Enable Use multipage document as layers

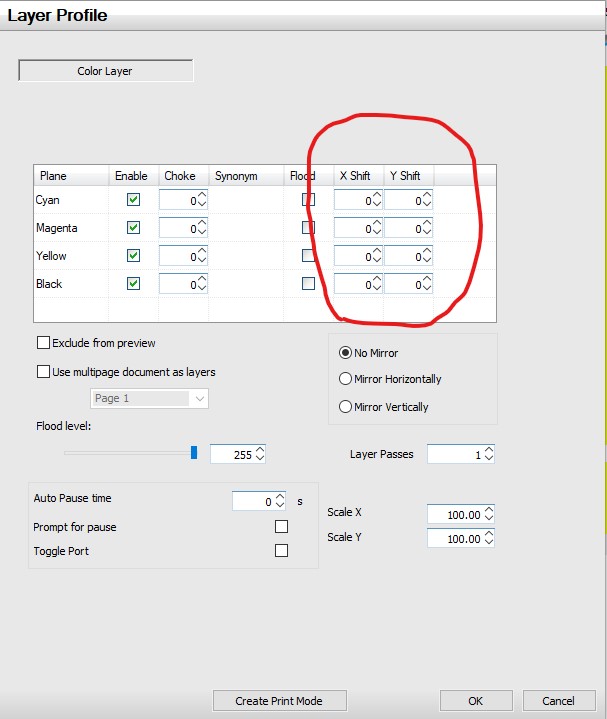43,371
